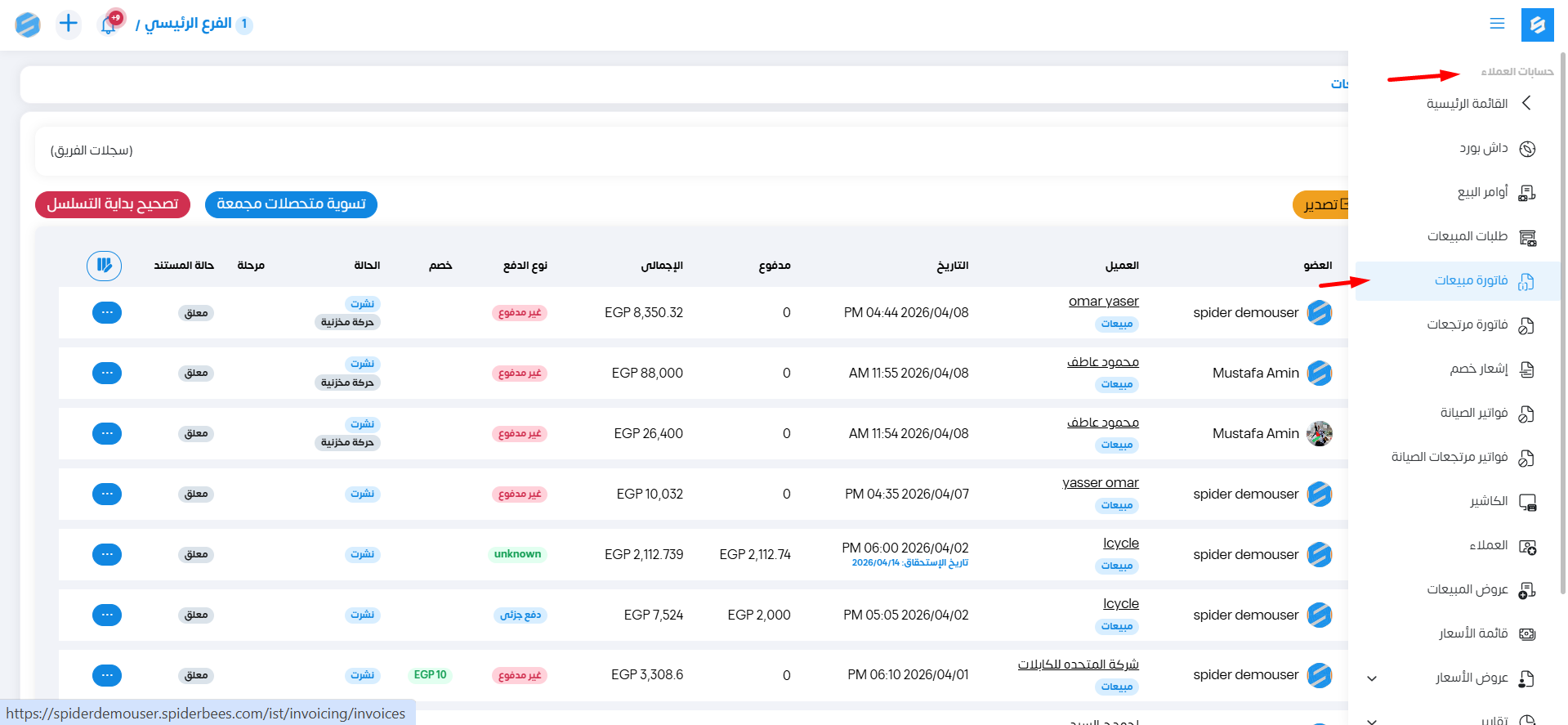Click the orange تصدير export button
This screenshot has height=725, width=1568.
pyautogui.click(x=1321, y=204)
